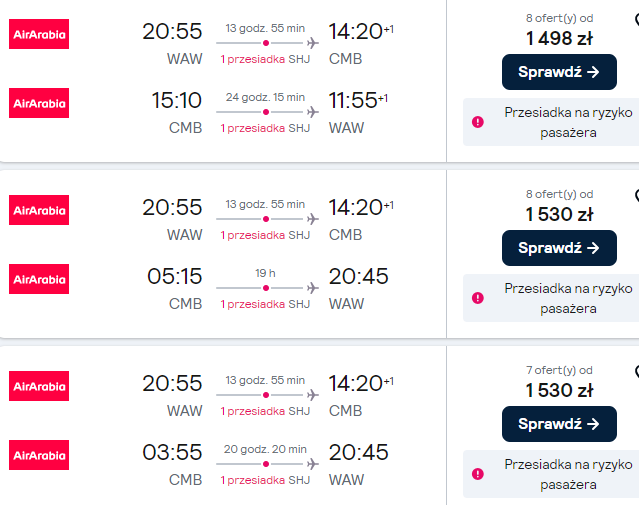
Task: Open the '1 przesiadka SHJ' link under 19 h
Action: tap(265, 304)
